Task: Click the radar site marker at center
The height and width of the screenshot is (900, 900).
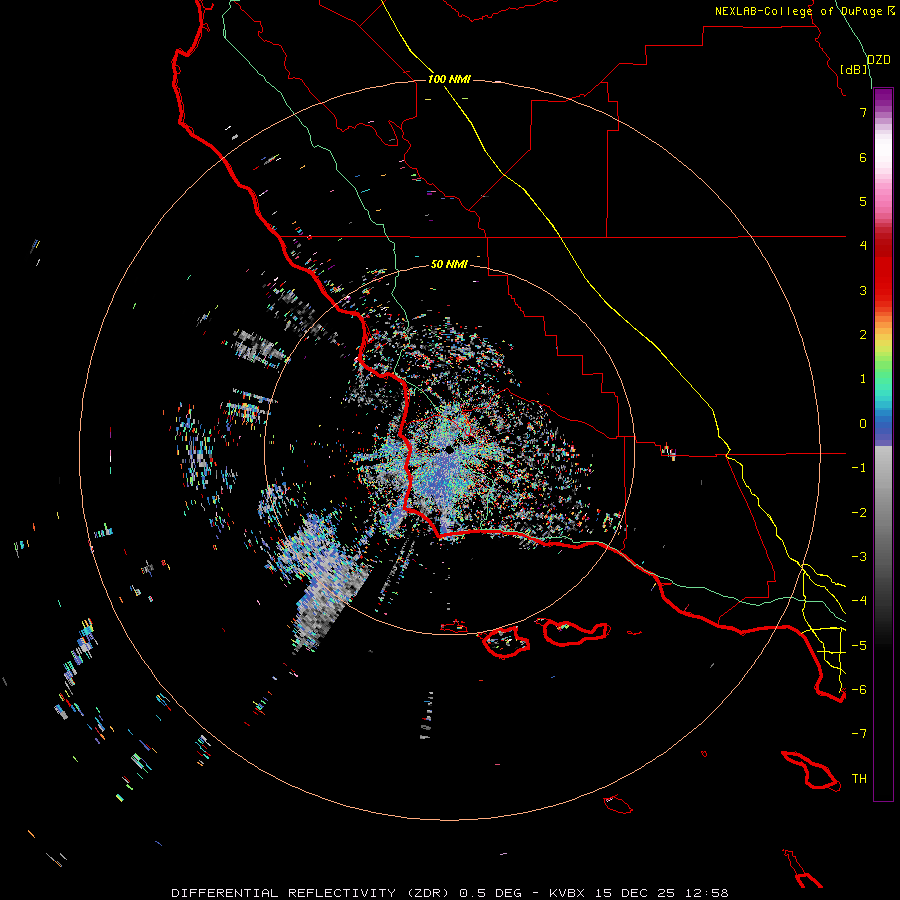Action: [x=449, y=449]
